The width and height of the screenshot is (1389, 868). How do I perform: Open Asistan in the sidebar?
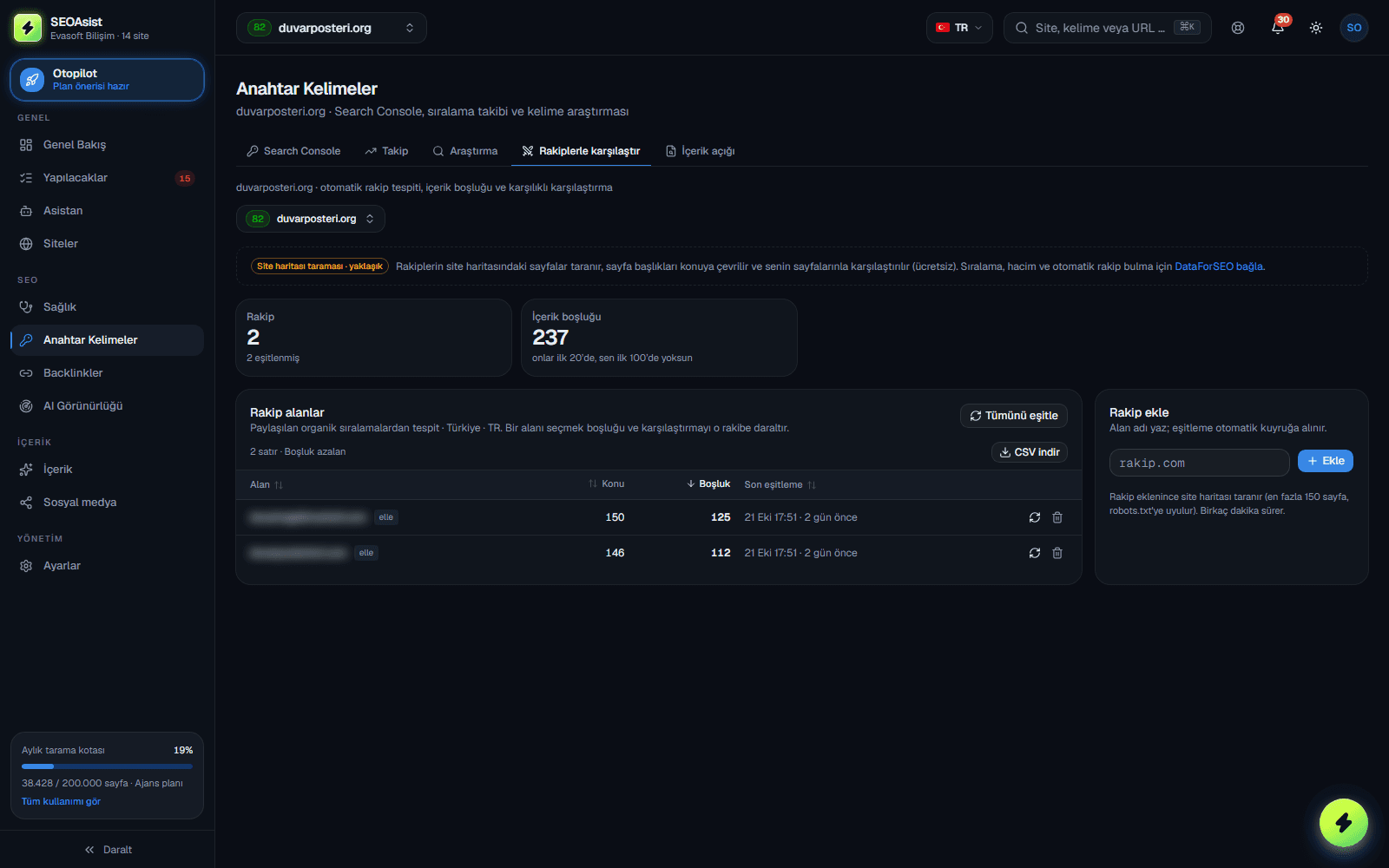pyautogui.click(x=108, y=211)
